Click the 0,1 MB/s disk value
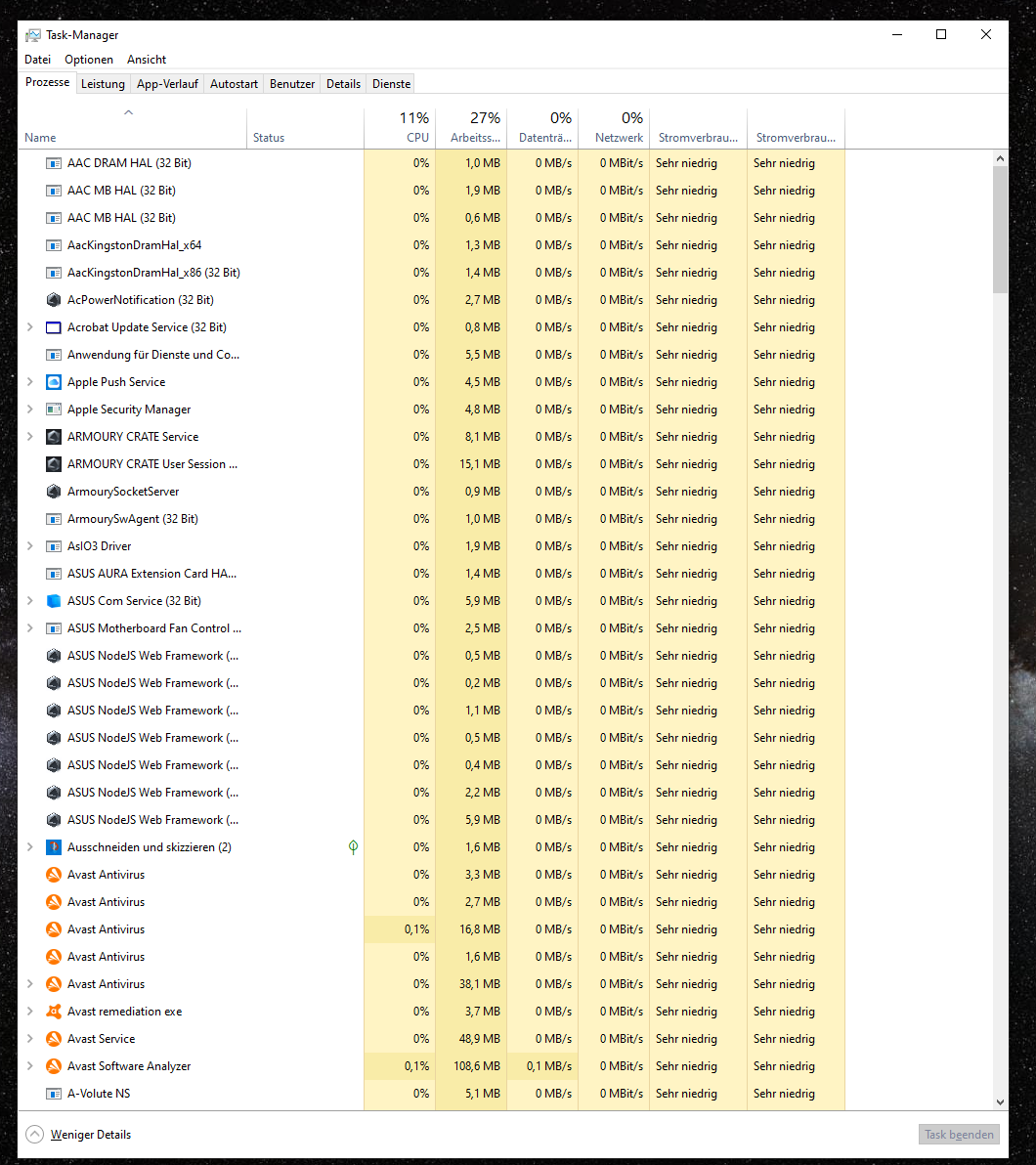The width and height of the screenshot is (1036, 1165). pos(549,1066)
